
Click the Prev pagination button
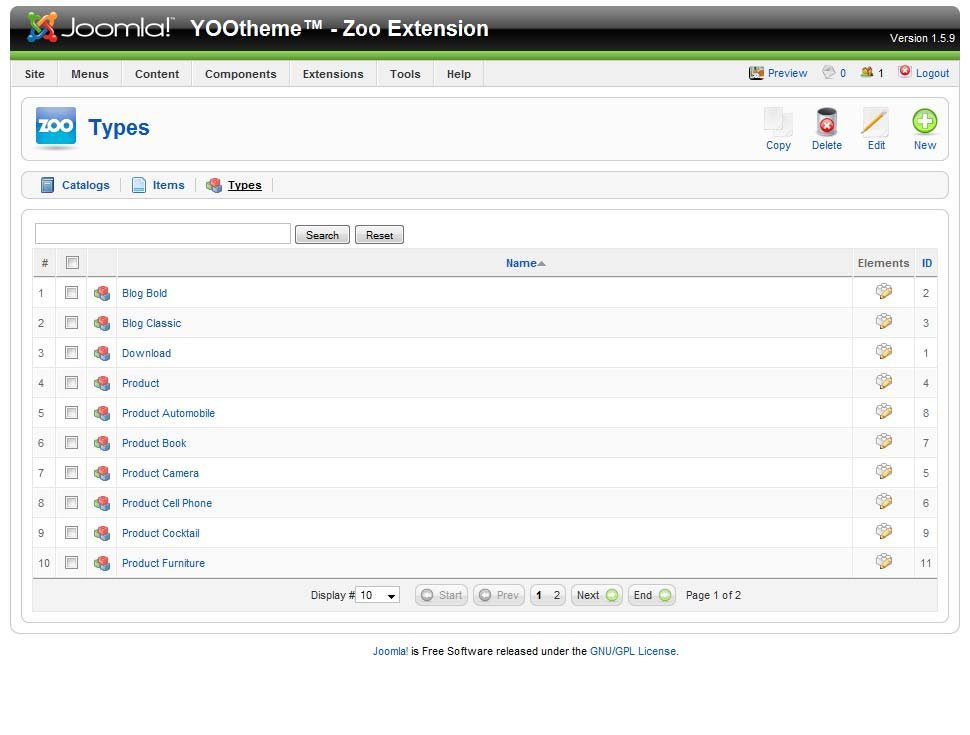pos(499,595)
